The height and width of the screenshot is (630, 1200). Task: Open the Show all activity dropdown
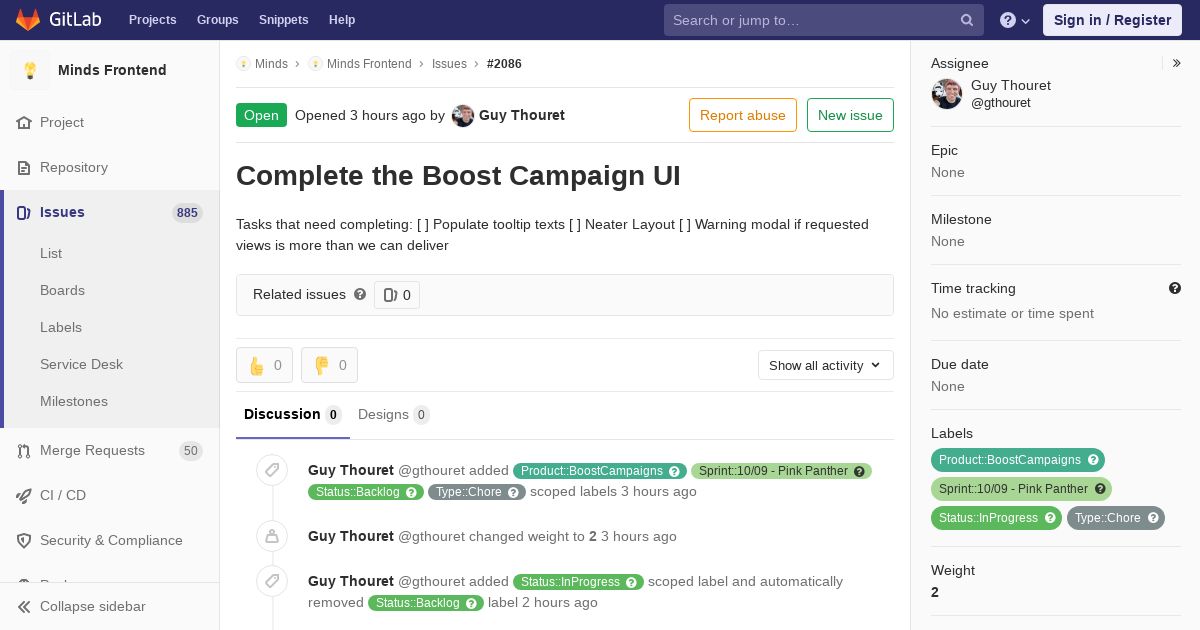pos(826,365)
